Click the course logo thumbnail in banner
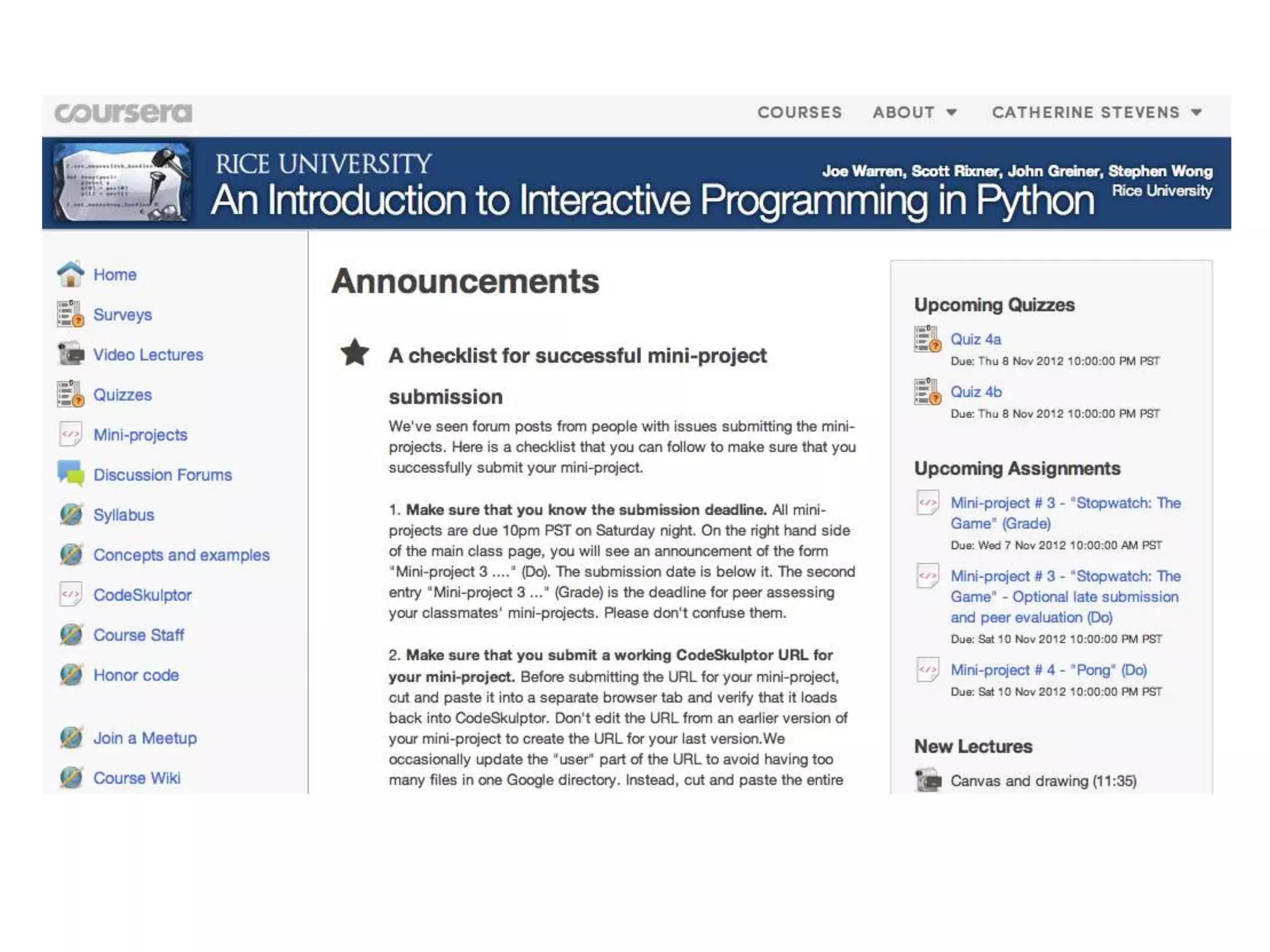The image size is (1270, 952). [122, 183]
